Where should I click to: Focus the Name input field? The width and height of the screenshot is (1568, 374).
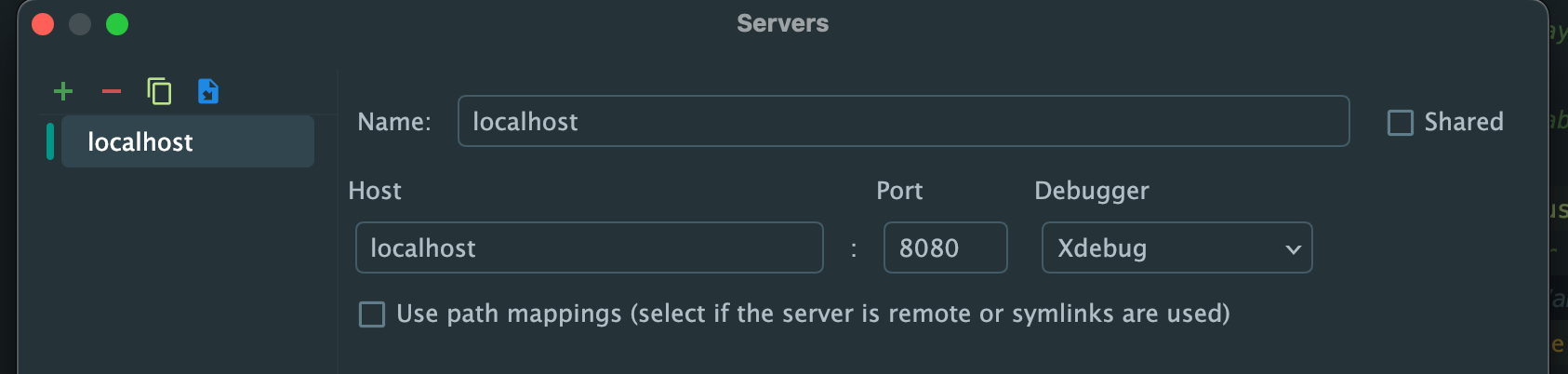pos(902,121)
